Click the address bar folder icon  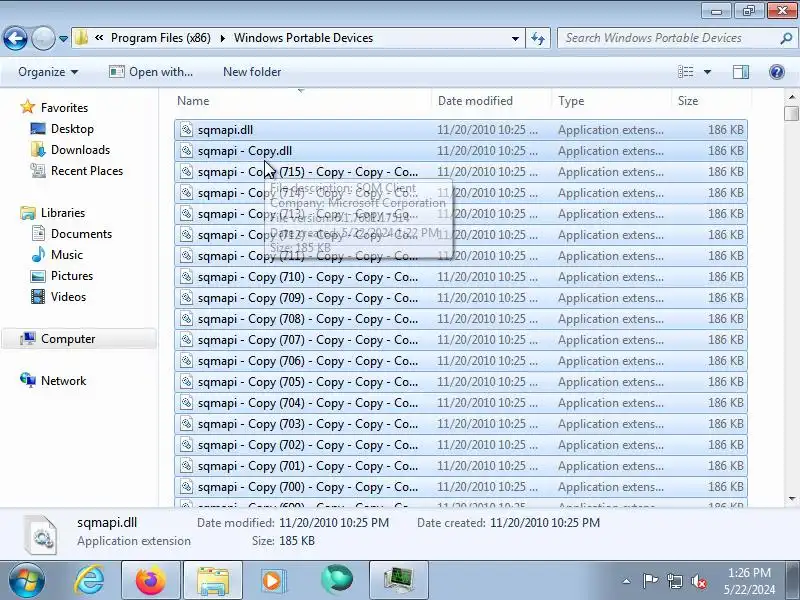tap(81, 38)
